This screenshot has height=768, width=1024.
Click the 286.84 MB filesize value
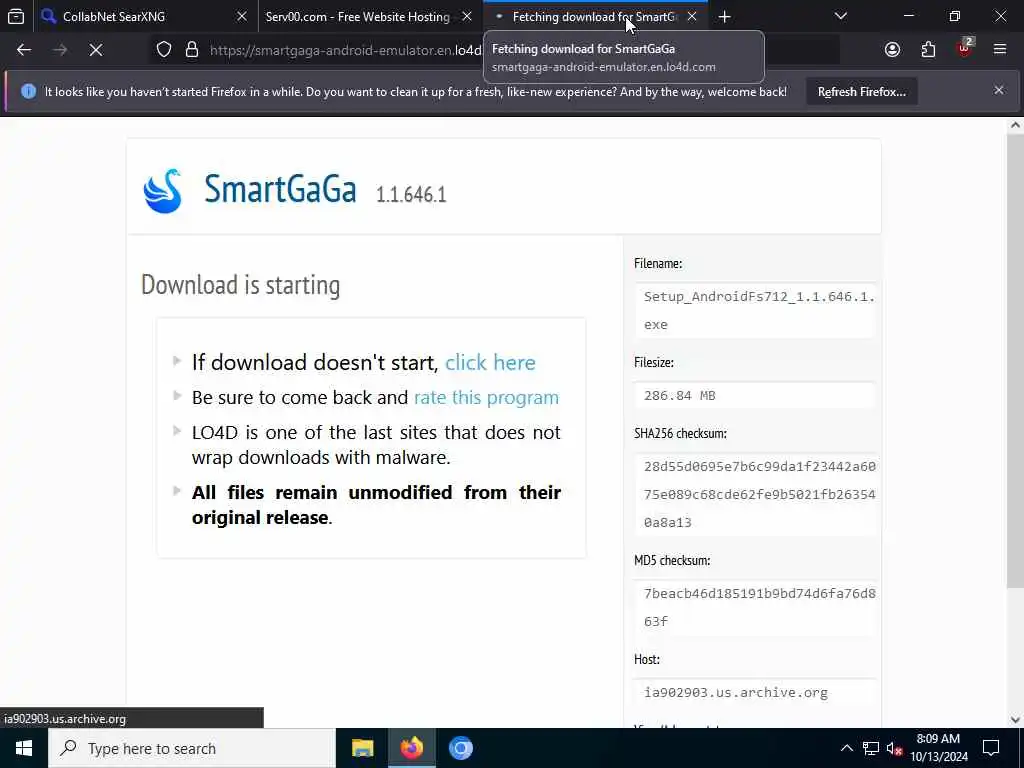(x=680, y=396)
